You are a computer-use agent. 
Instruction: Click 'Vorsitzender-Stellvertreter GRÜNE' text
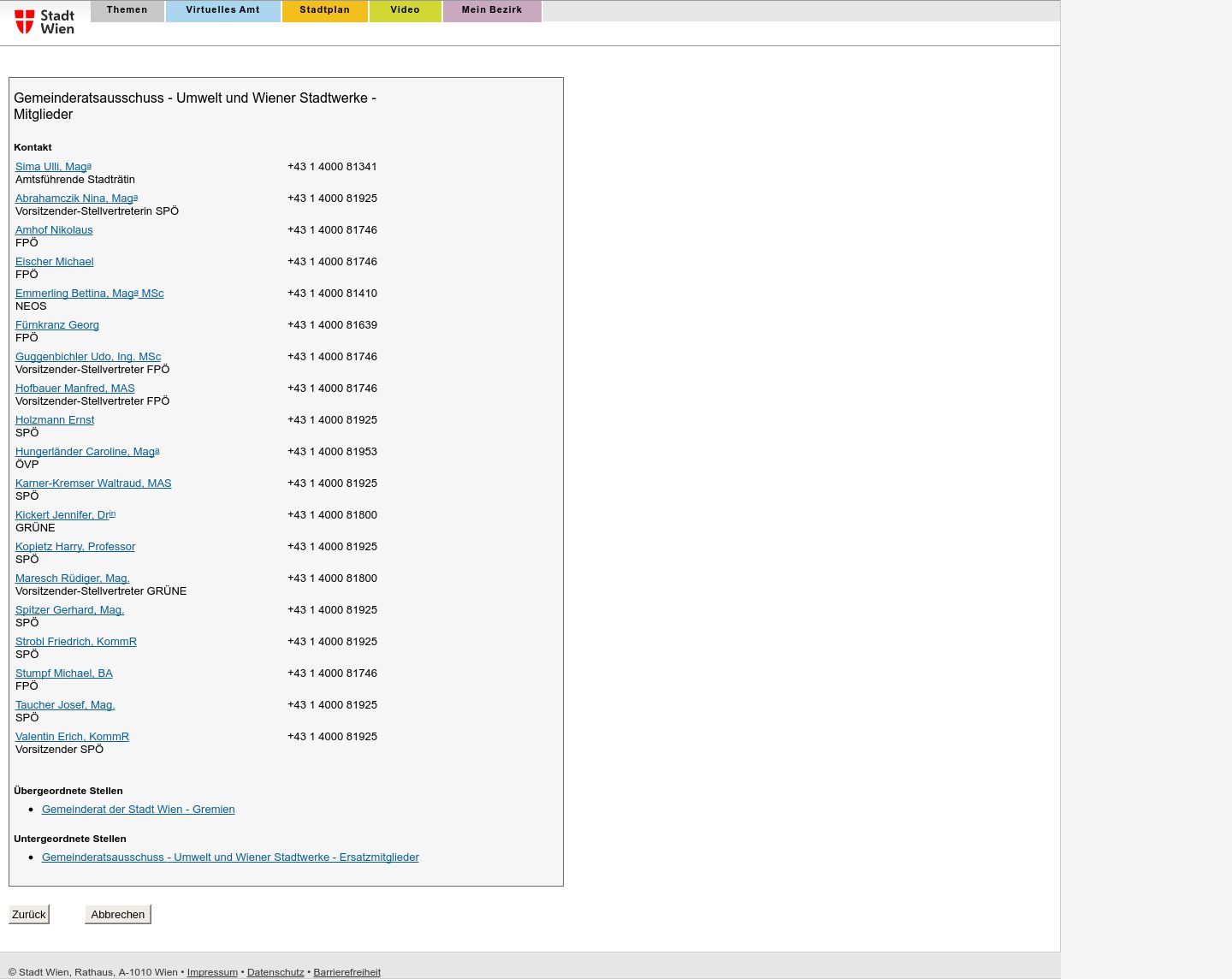(101, 591)
